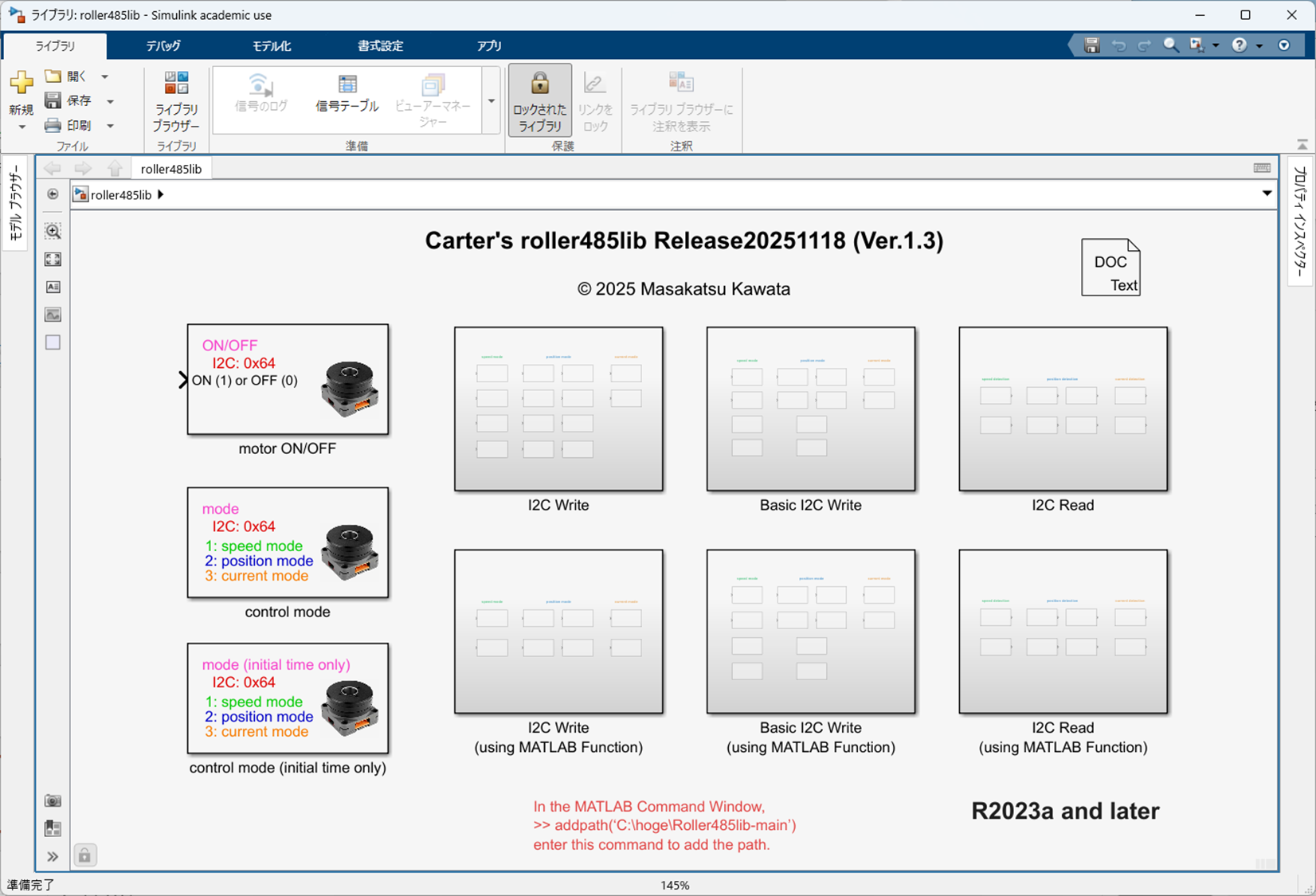This screenshot has width=1316, height=896.
Task: Collapse the ribbon toolstrip arrow
Action: coord(1302,144)
